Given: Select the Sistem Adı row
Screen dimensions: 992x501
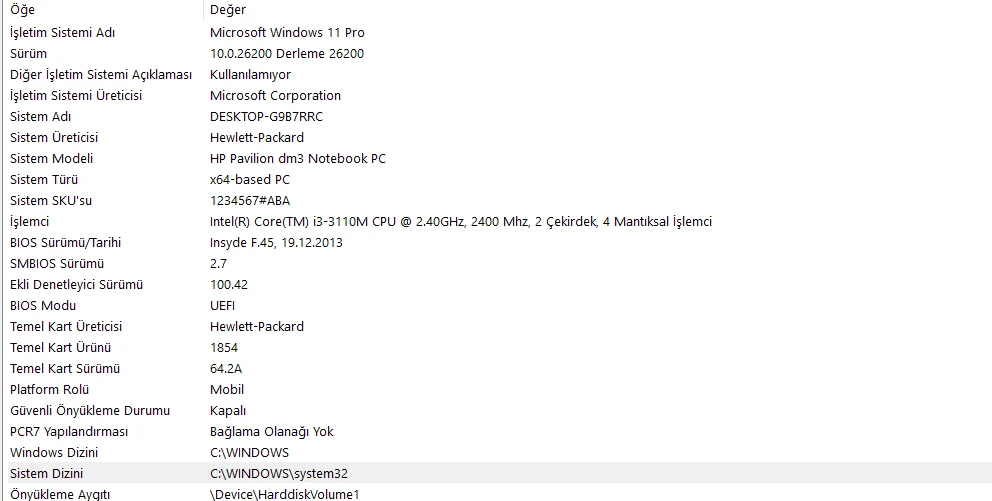Looking at the screenshot, I should coord(496,116).
